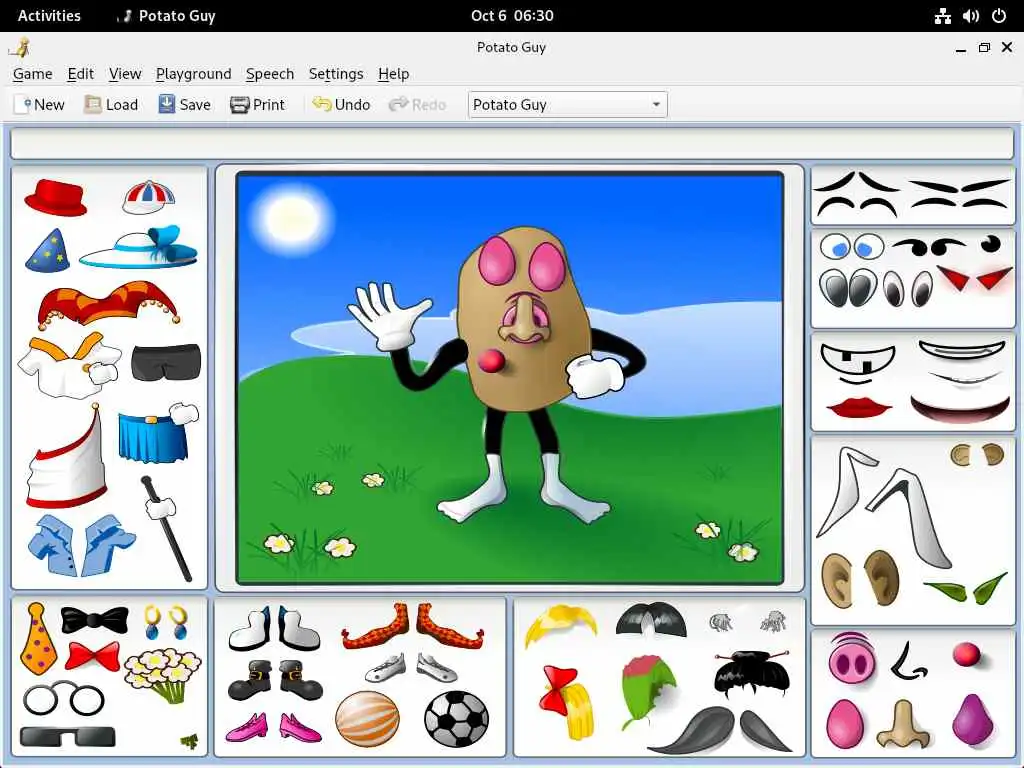The height and width of the screenshot is (768, 1024).
Task: Open the clock showing Oct 6 06:30
Action: [x=512, y=16]
